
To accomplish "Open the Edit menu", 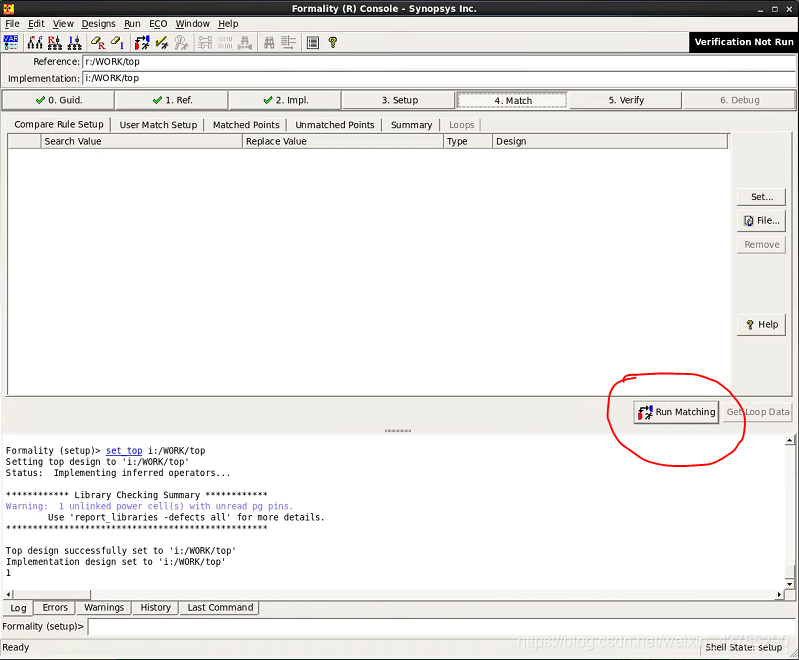I will tap(36, 23).
